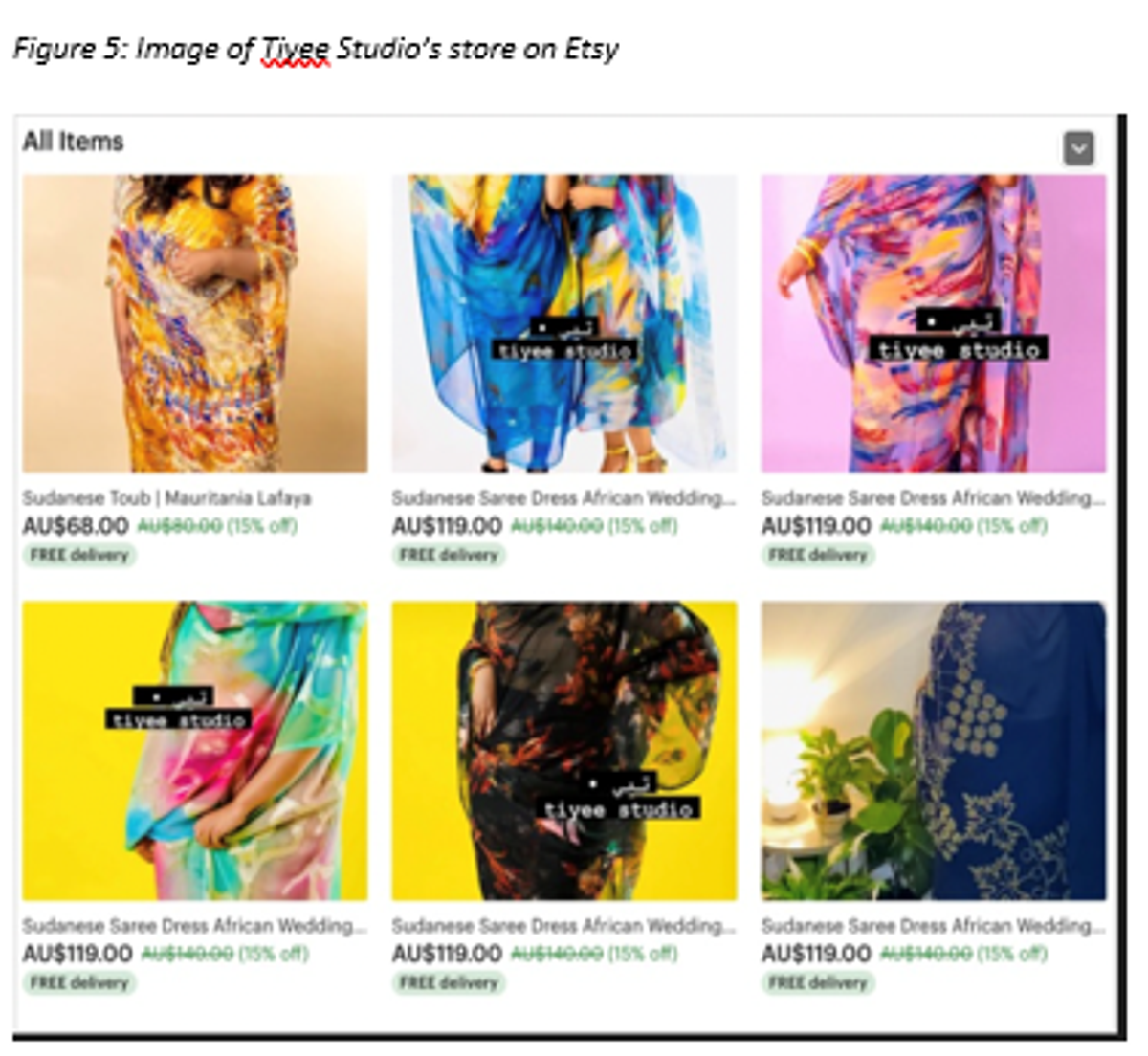Viewport: 1148px width, 1056px height.
Task: Click the bottom-middle Sudanese Saree Dress title
Action: pos(563,926)
